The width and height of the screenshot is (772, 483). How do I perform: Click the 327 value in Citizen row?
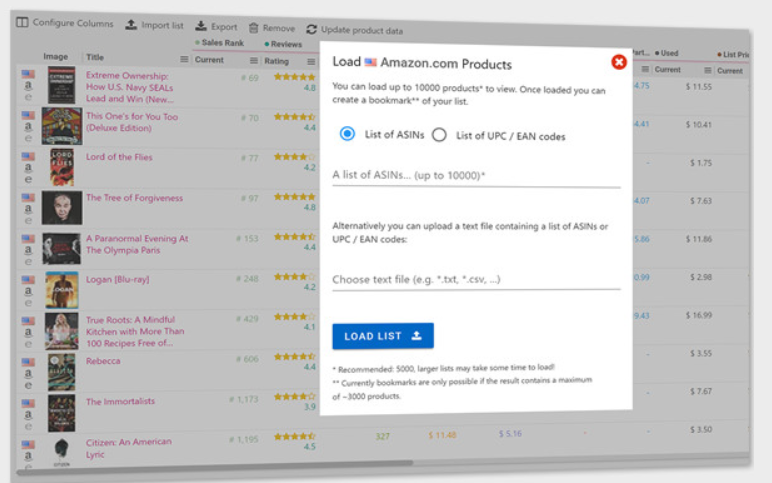click(383, 436)
